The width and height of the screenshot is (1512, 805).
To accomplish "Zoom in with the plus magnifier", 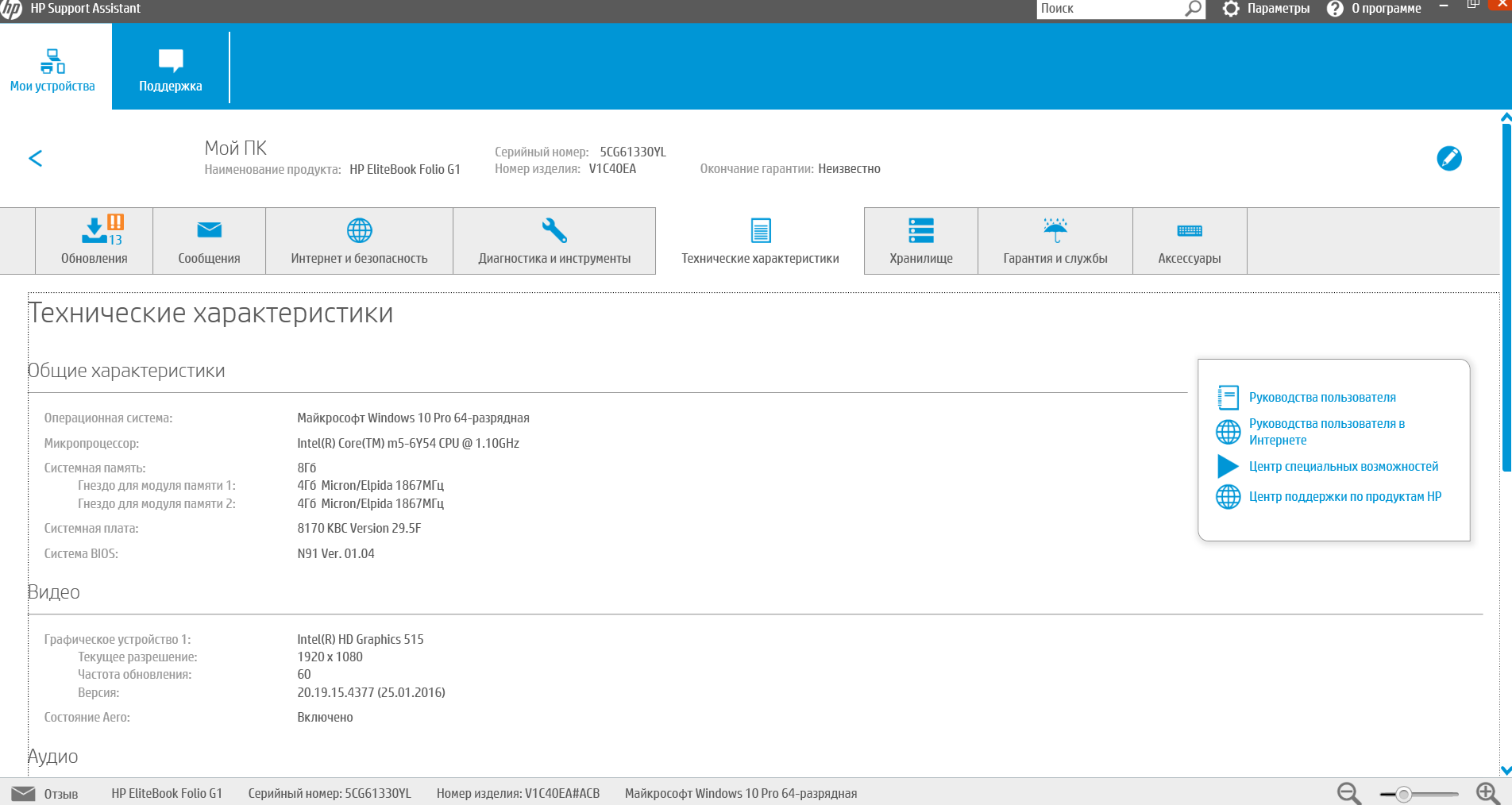I will 1487,793.
